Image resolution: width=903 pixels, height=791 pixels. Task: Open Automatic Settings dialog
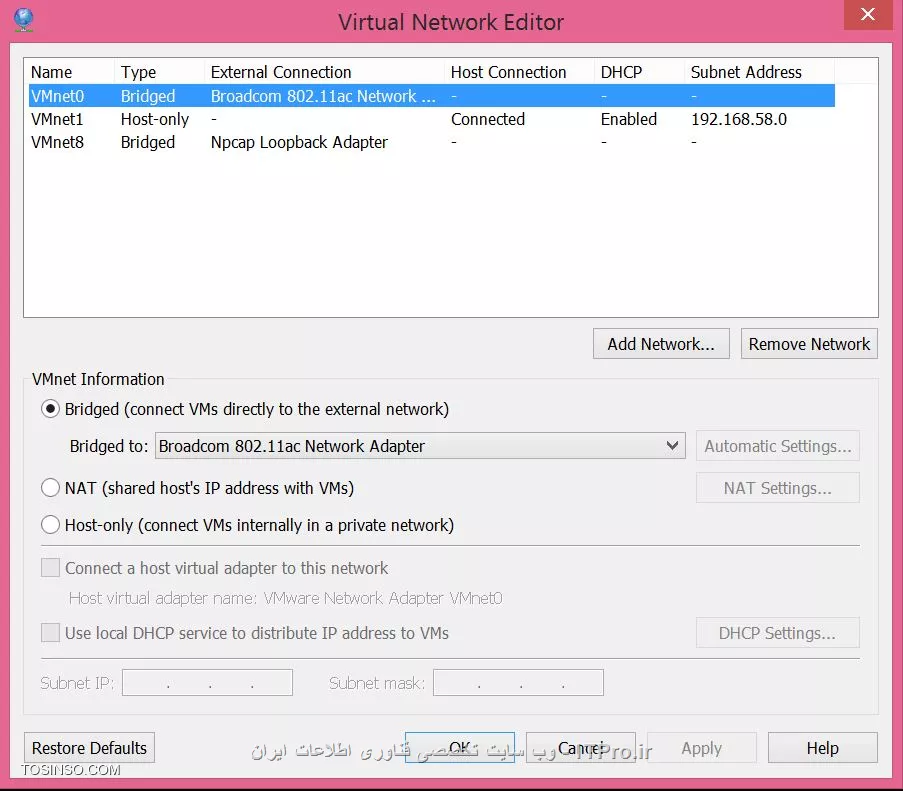click(777, 446)
